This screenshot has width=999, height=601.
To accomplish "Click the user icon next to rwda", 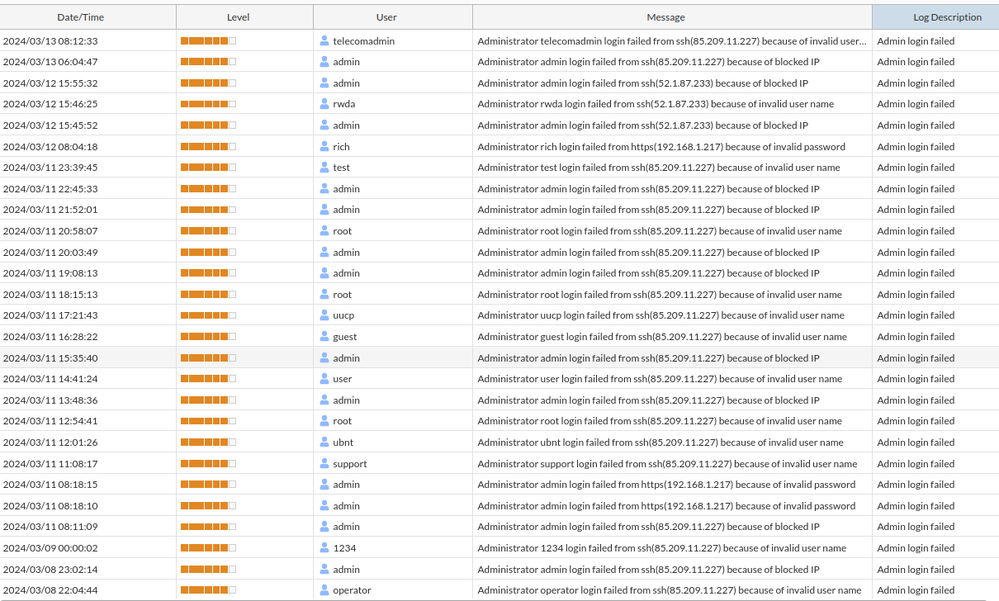I will pos(324,104).
